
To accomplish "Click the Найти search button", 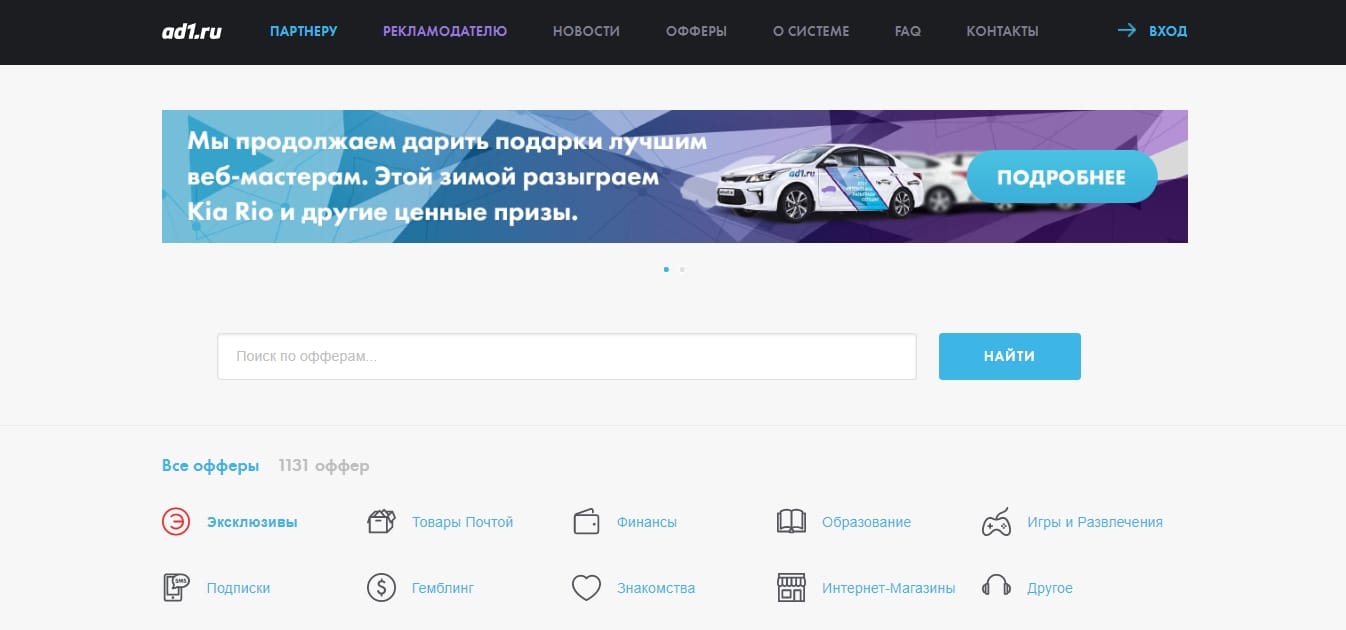I will point(1010,356).
